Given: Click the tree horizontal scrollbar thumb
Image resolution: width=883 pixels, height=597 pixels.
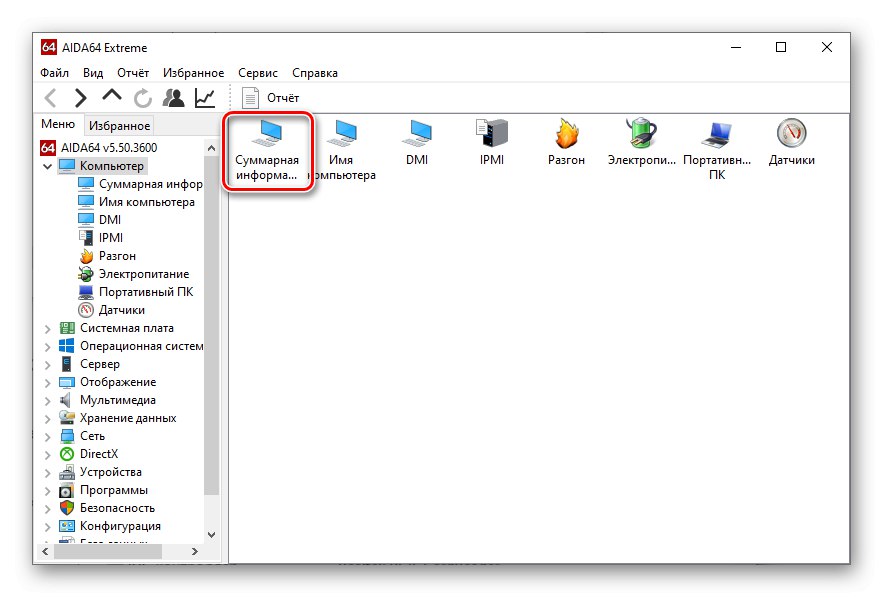Looking at the screenshot, I should point(108,551).
